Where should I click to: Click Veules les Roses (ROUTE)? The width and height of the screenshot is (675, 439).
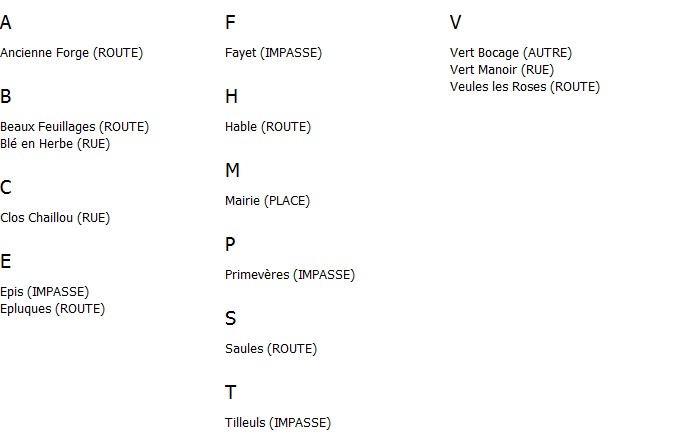(525, 87)
